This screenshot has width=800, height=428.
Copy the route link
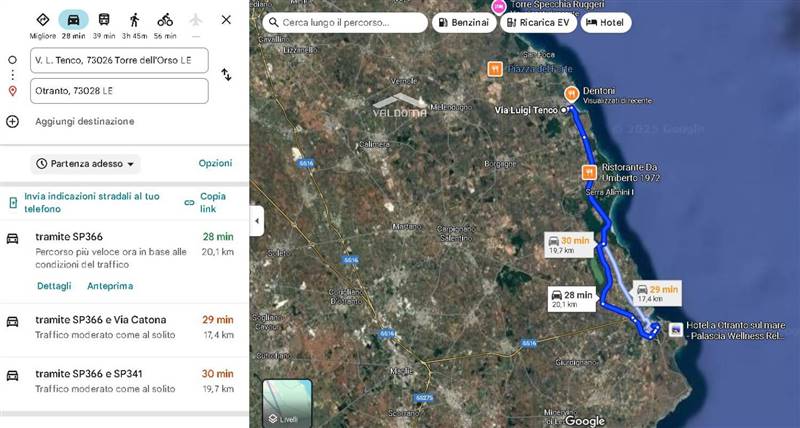click(x=212, y=202)
